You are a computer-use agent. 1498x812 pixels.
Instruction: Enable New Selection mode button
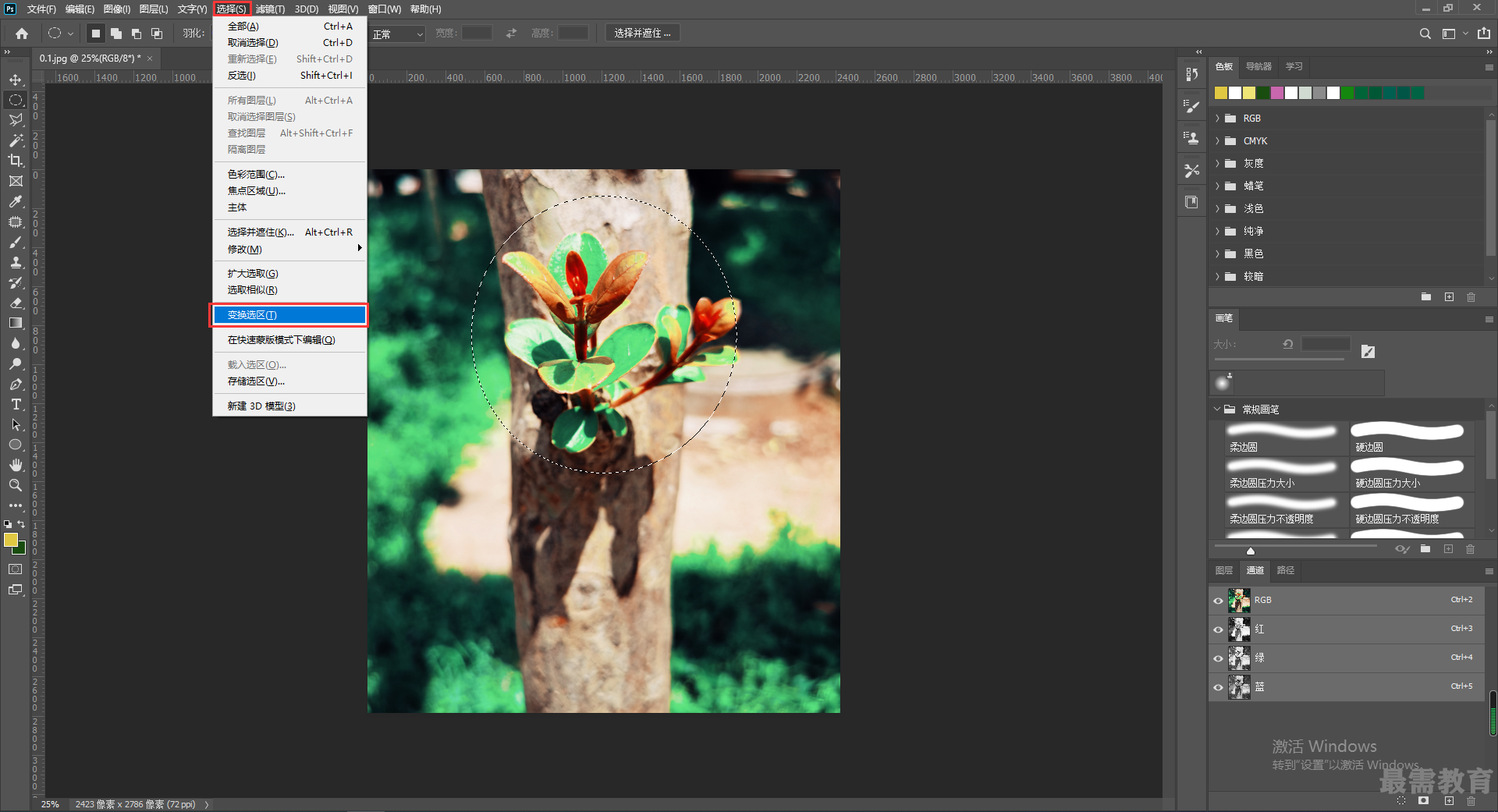(x=95, y=34)
